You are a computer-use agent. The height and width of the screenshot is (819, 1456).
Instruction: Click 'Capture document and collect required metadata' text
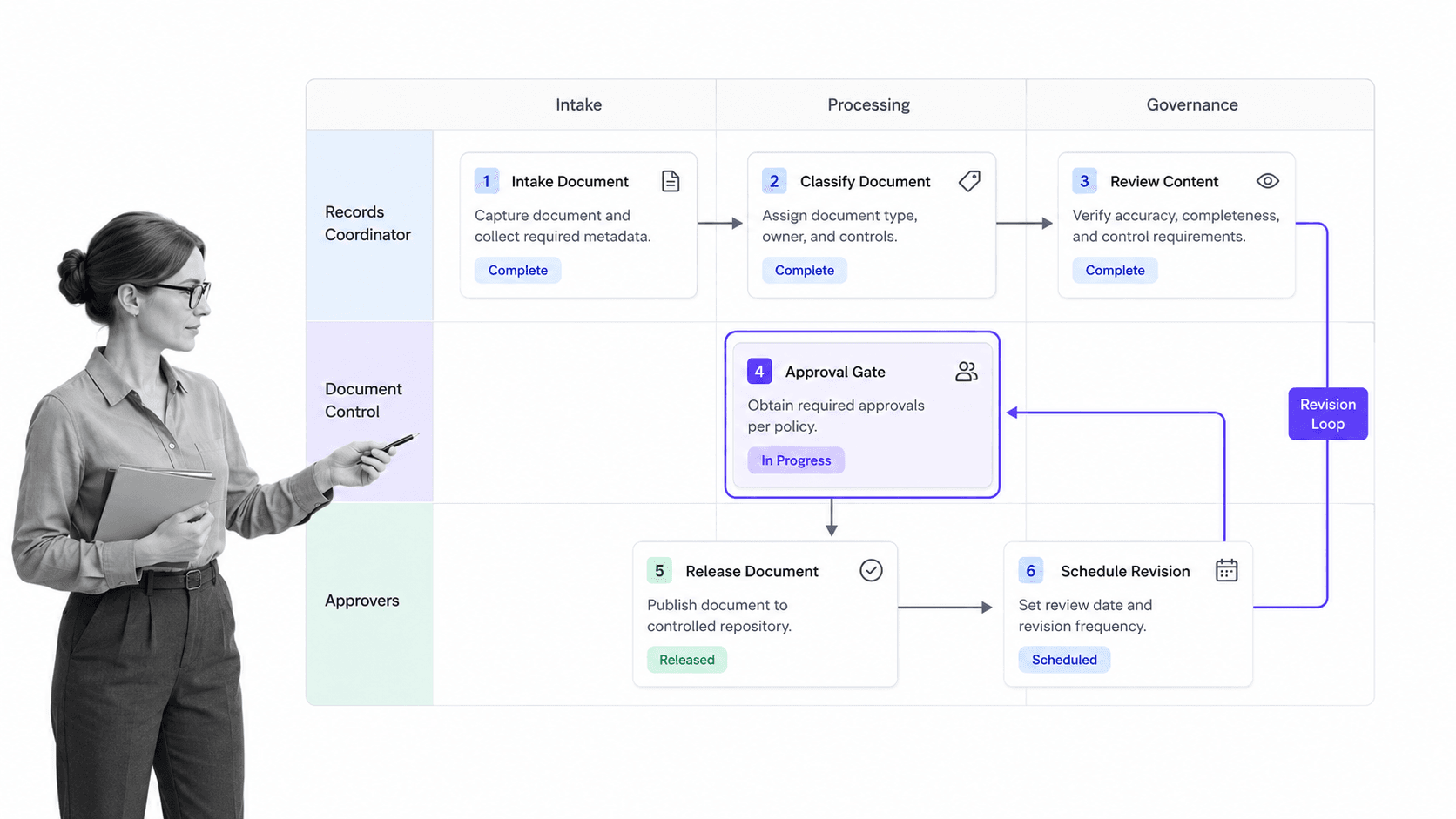click(563, 226)
